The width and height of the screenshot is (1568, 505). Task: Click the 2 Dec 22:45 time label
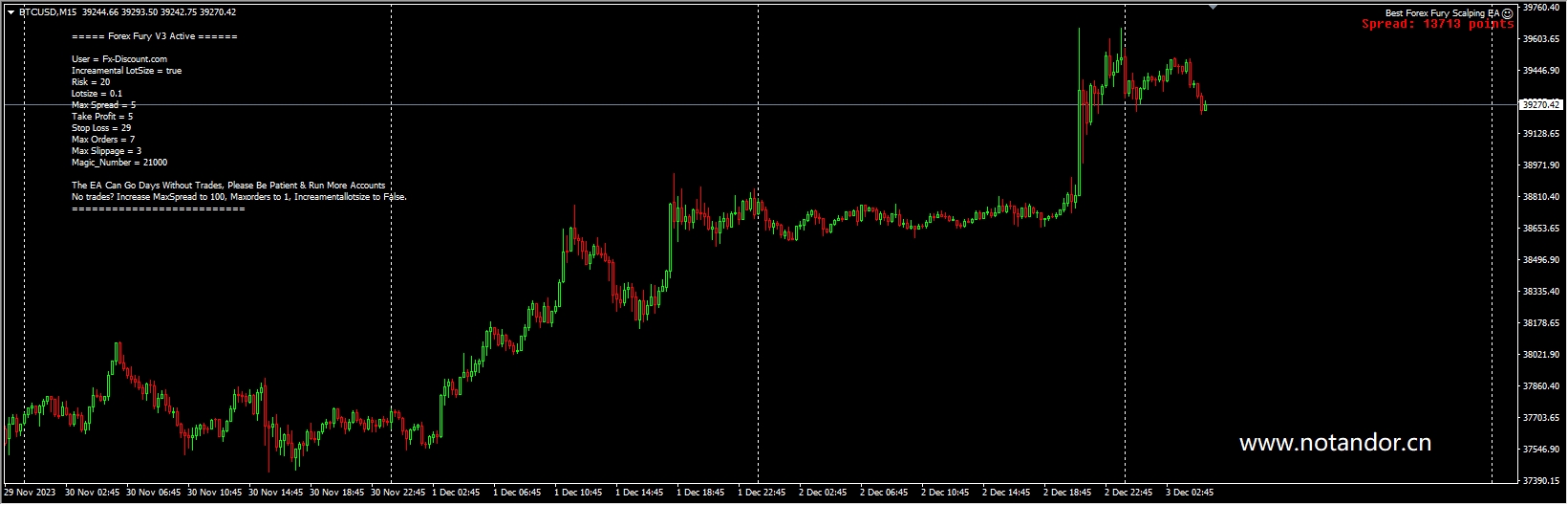pyautogui.click(x=1128, y=494)
